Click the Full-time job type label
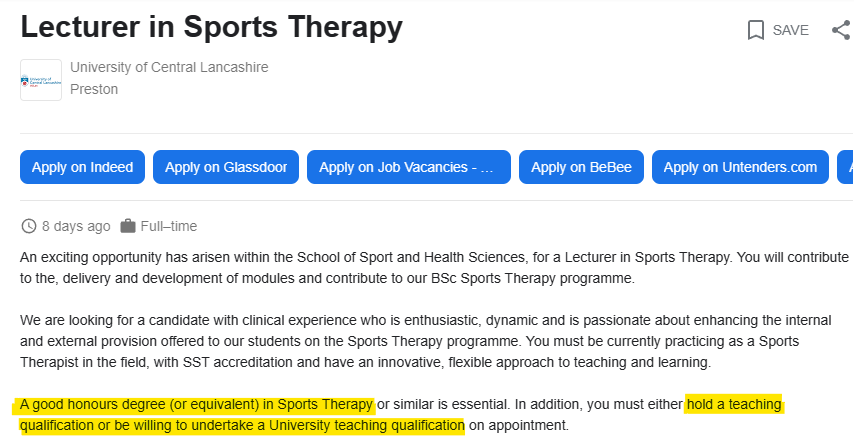 [169, 226]
